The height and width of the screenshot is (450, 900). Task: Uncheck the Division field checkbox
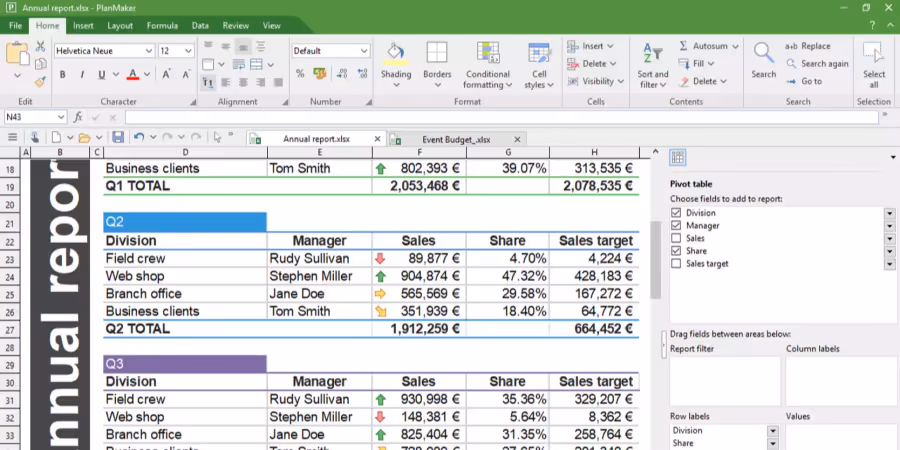(x=676, y=213)
